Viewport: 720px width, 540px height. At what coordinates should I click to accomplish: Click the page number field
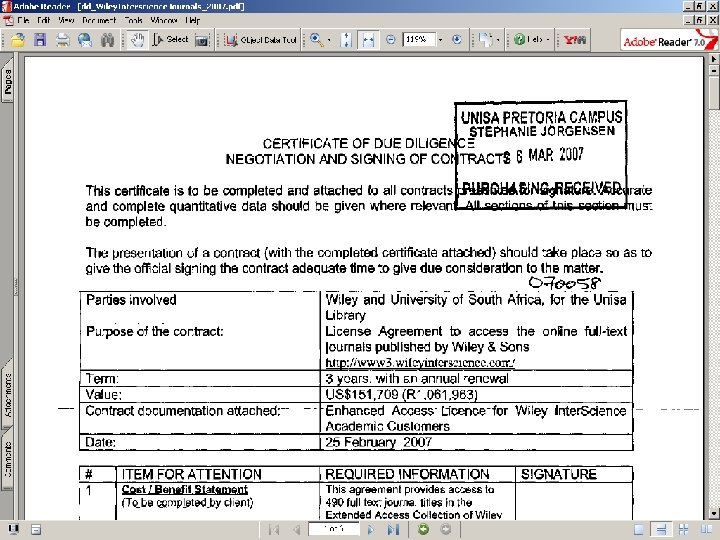click(x=334, y=529)
